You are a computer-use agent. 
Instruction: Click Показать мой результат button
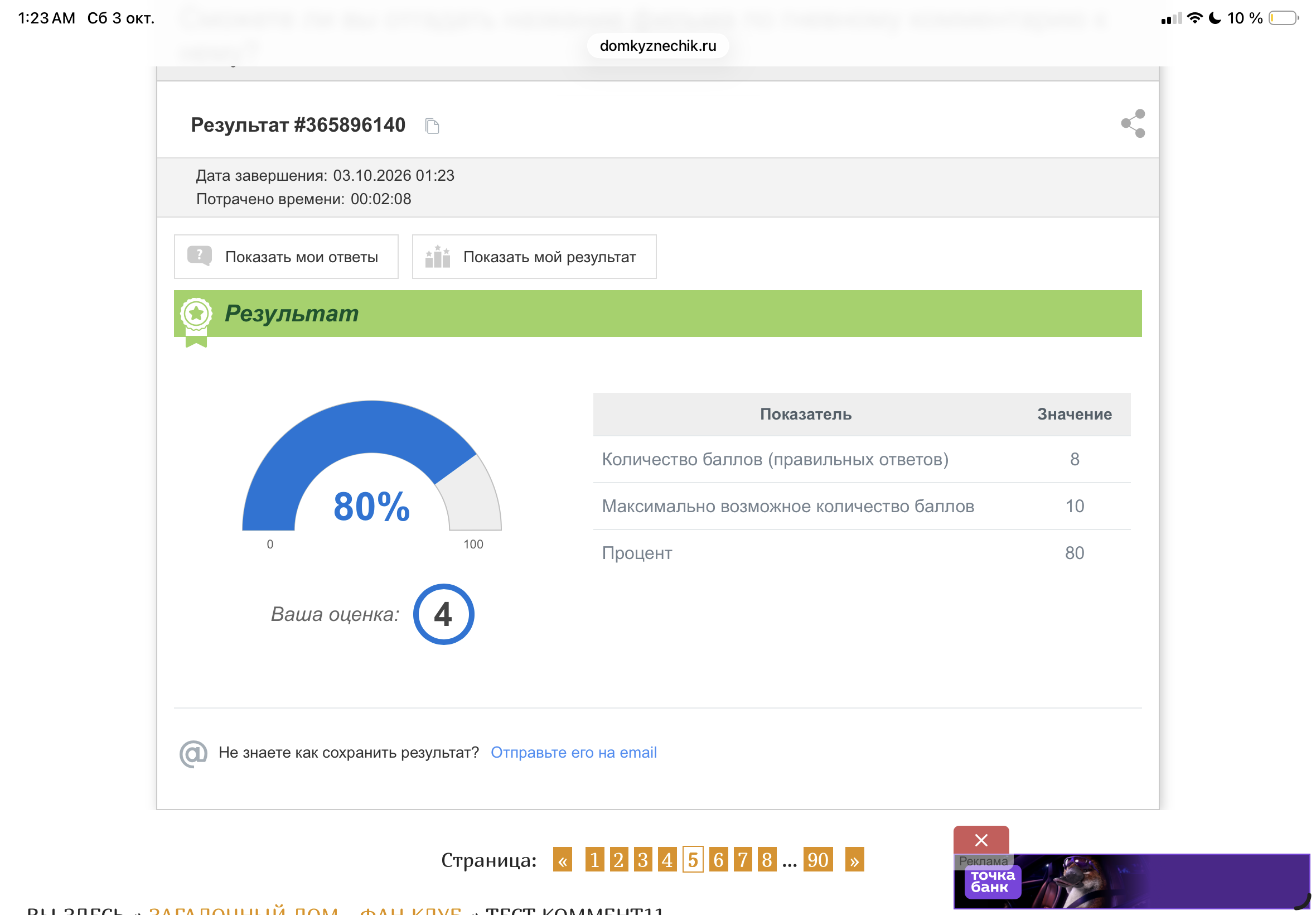pos(534,257)
